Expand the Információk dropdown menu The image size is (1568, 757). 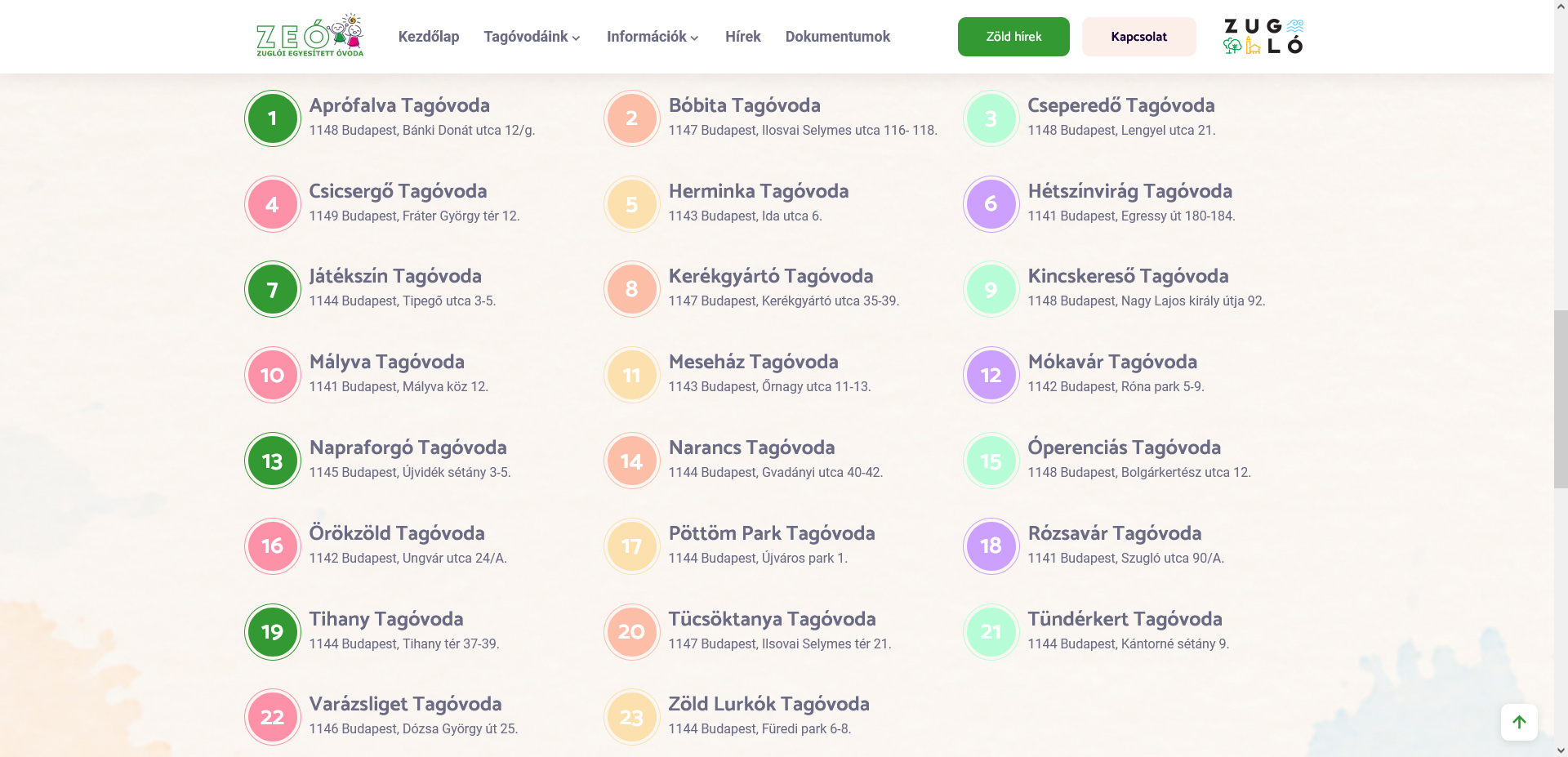pyautogui.click(x=653, y=37)
